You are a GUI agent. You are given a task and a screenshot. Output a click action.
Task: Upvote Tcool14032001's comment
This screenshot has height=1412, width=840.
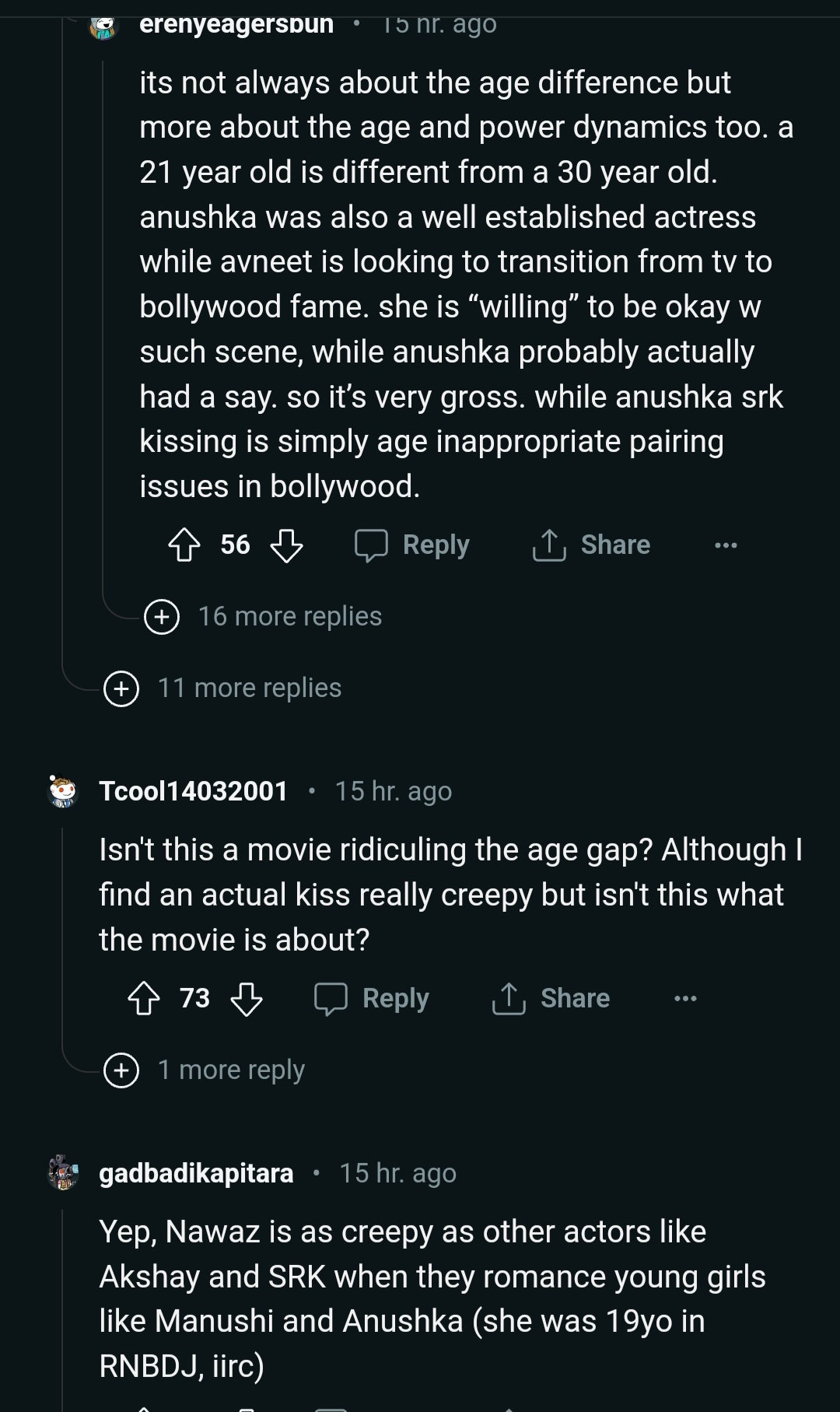point(144,999)
